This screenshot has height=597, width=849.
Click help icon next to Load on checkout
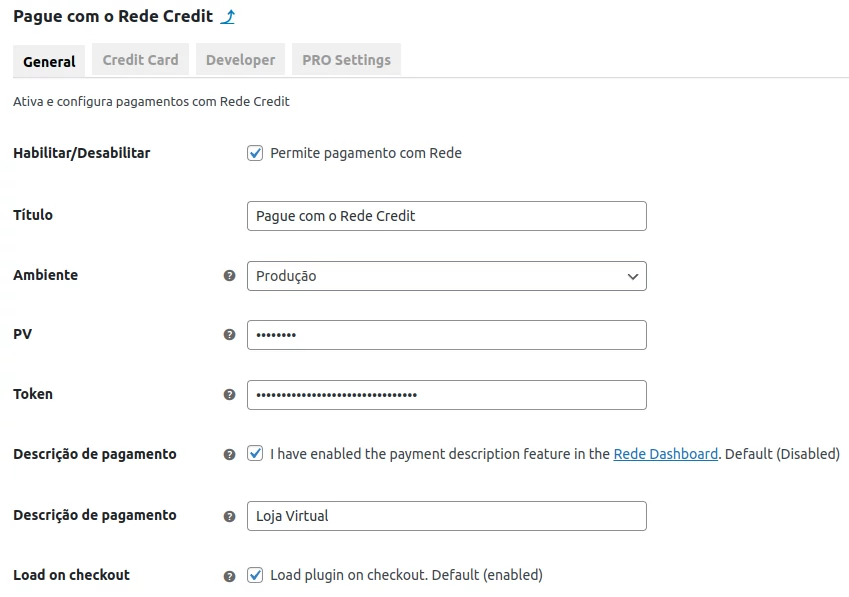tap(229, 576)
